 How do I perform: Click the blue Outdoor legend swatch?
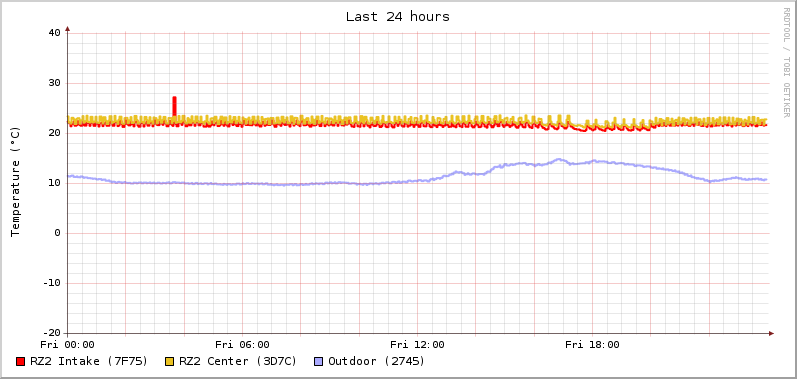click(x=319, y=362)
